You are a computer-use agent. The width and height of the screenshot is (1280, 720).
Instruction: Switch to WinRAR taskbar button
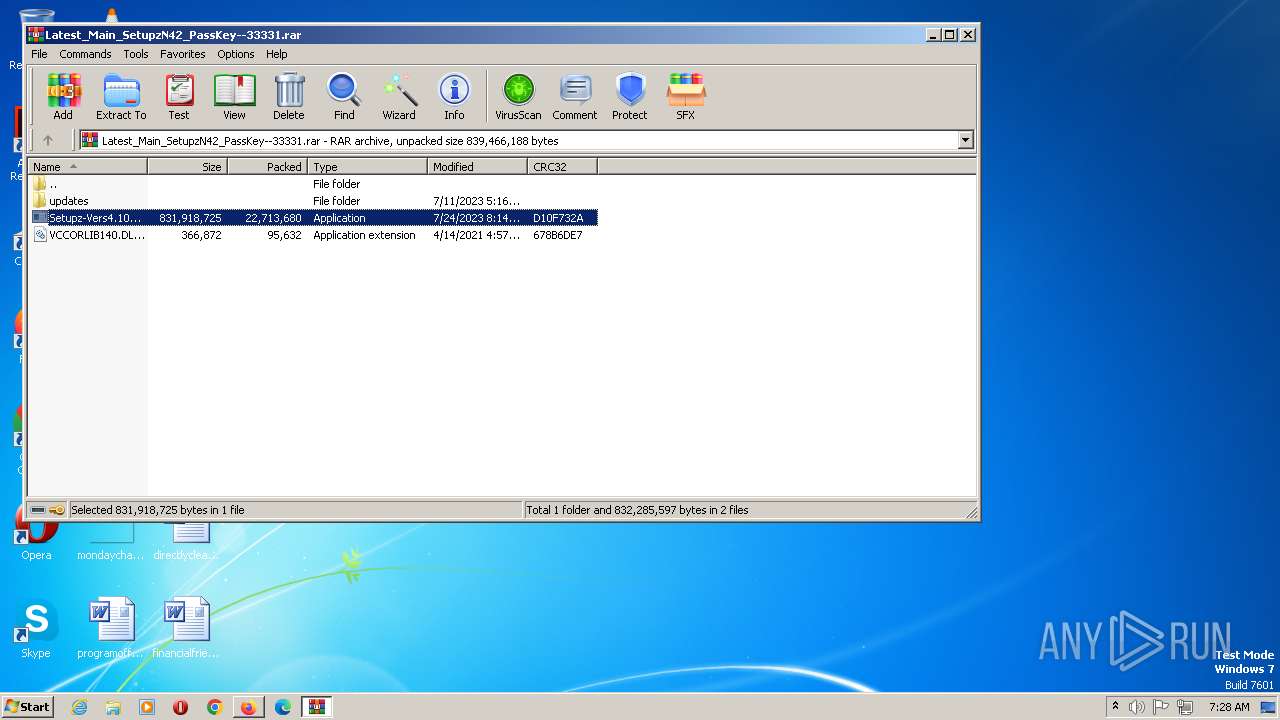click(317, 707)
